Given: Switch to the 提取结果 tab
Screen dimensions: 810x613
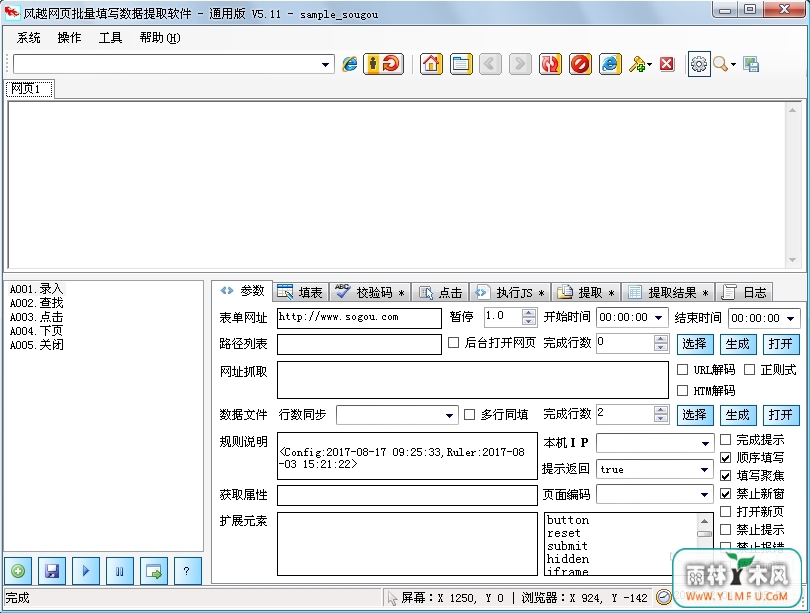Looking at the screenshot, I should 668,292.
